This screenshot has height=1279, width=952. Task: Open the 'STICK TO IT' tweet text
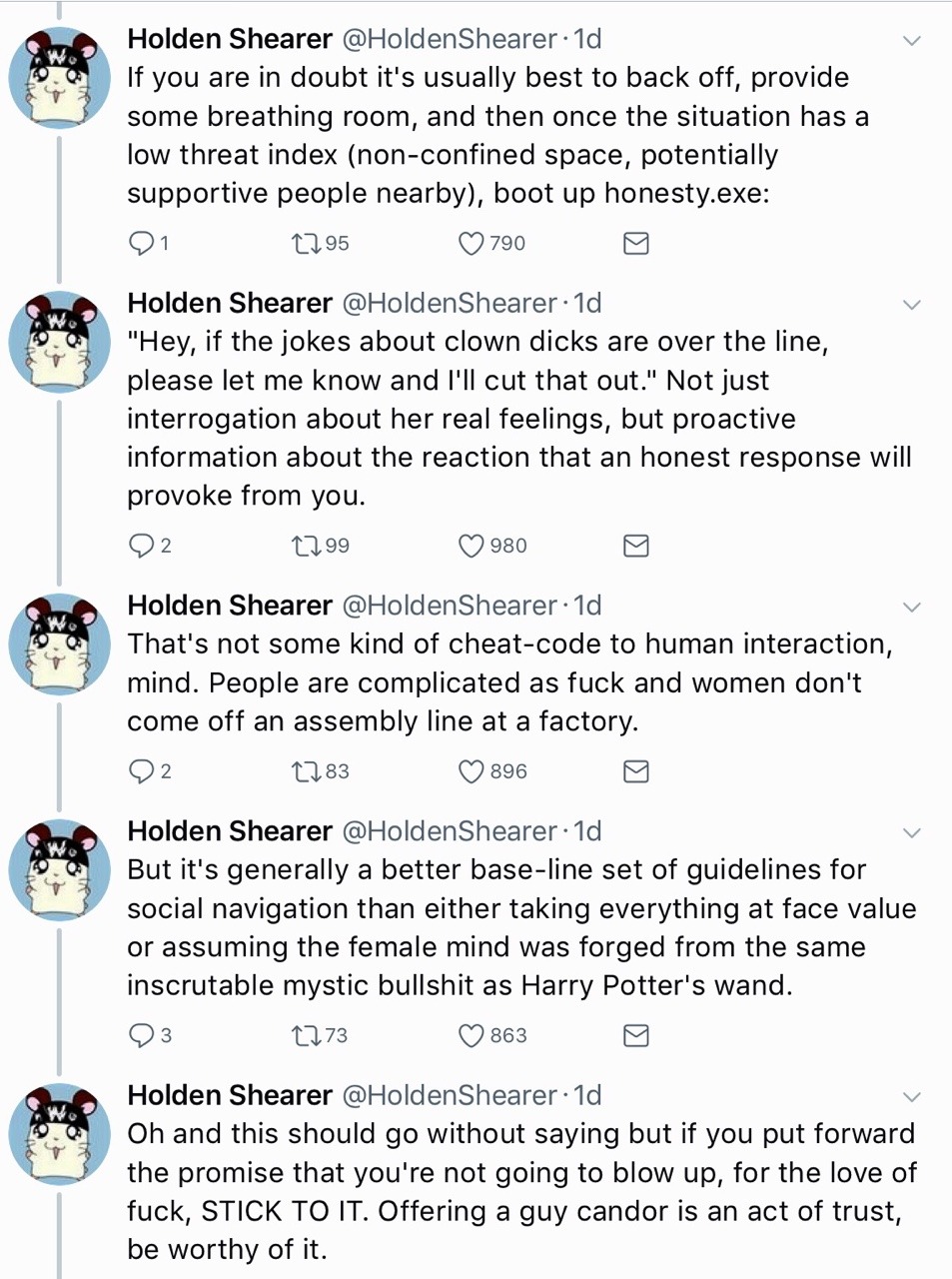pyautogui.click(x=519, y=1191)
